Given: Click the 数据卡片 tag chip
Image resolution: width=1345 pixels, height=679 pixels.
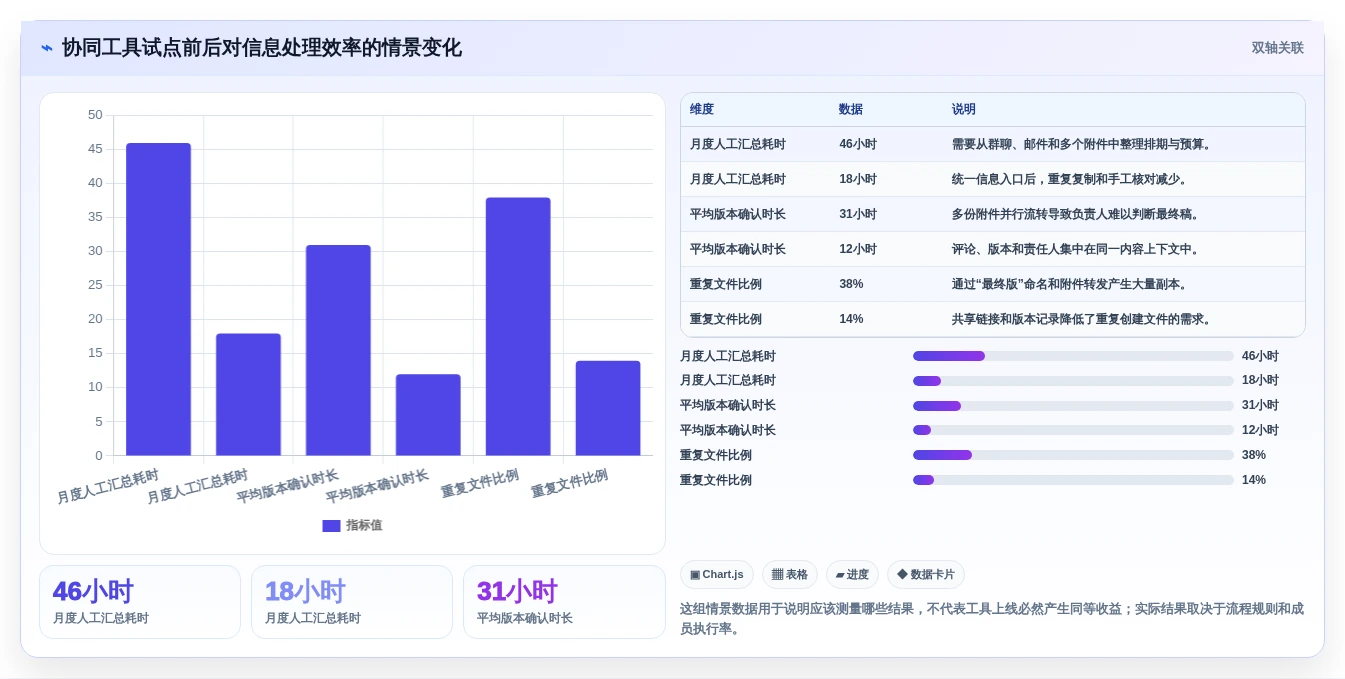Looking at the screenshot, I should point(926,575).
